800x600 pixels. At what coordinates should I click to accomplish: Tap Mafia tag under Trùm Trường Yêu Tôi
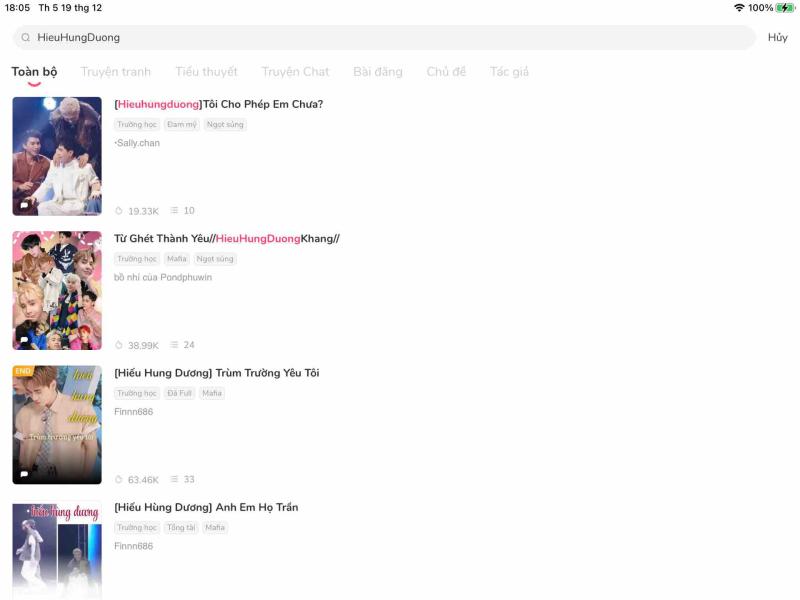(212, 393)
